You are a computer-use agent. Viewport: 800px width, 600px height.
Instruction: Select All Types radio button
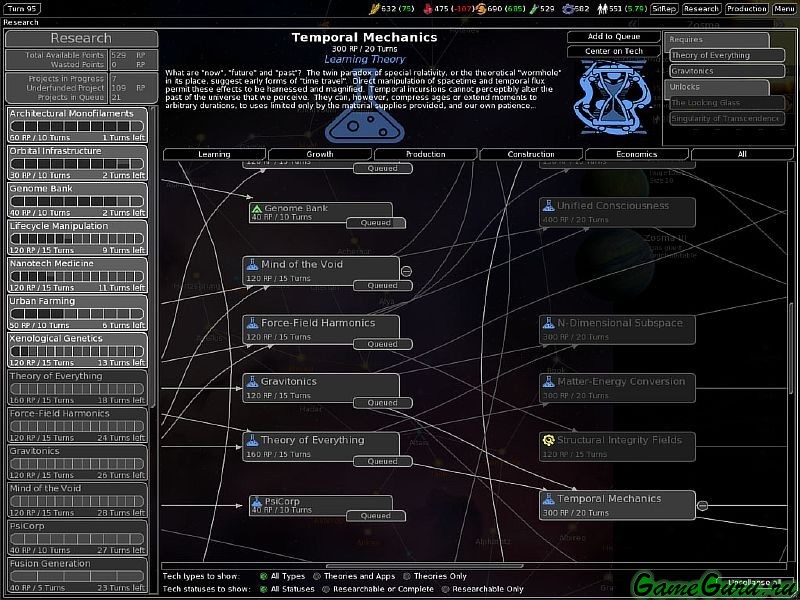coord(263,576)
